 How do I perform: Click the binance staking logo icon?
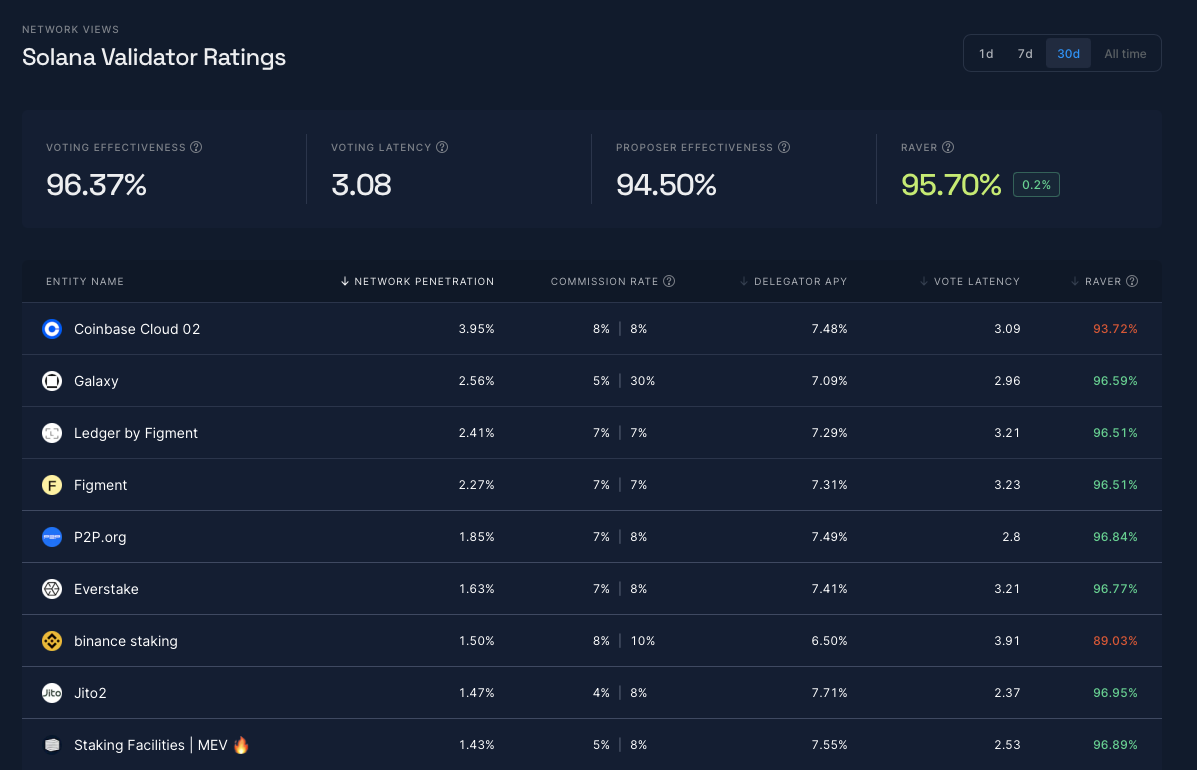click(x=52, y=641)
